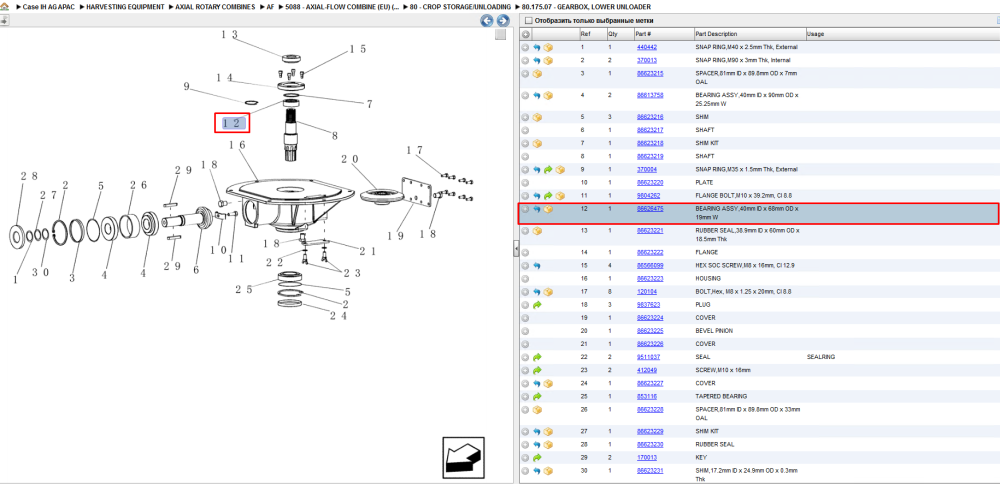
Task: Go to the next diagram with the right arrow
Action: pos(503,21)
